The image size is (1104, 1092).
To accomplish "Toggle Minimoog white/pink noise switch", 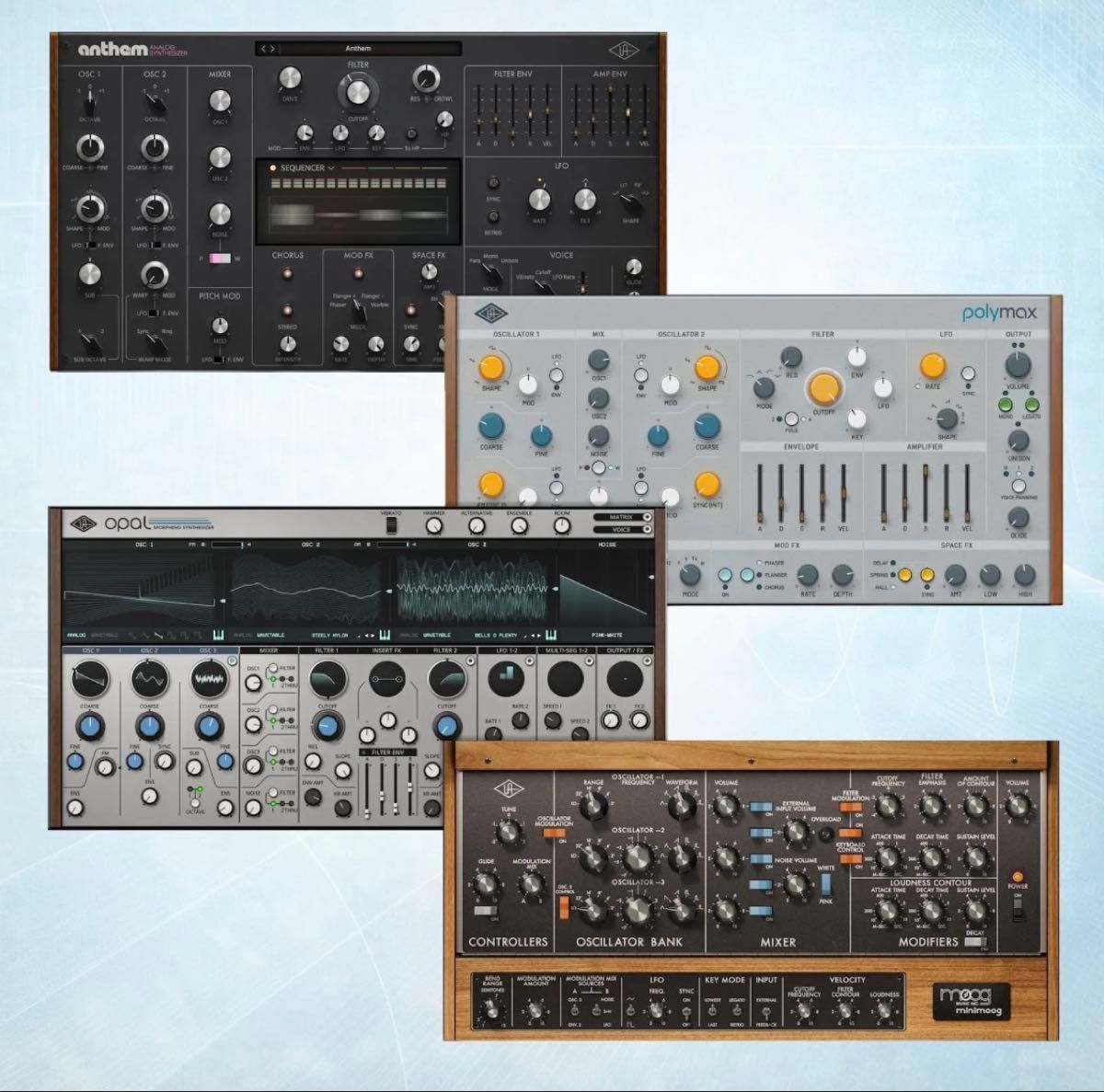I will pos(825,885).
